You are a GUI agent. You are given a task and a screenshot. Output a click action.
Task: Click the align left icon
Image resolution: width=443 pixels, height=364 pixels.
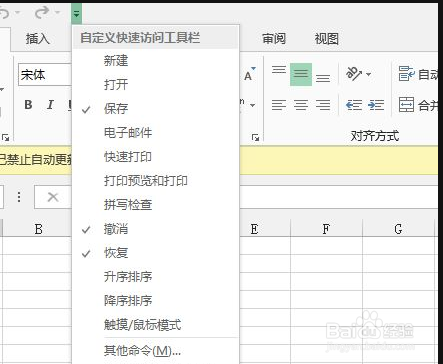[279, 105]
